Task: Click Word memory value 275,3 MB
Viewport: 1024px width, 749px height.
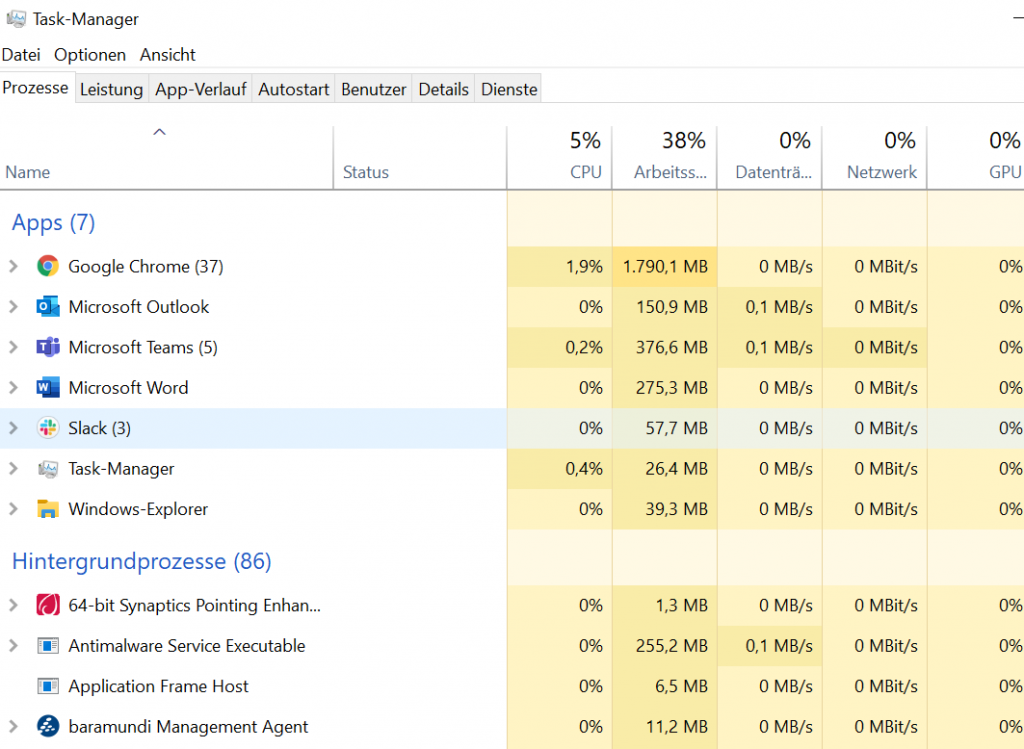Action: [x=671, y=388]
